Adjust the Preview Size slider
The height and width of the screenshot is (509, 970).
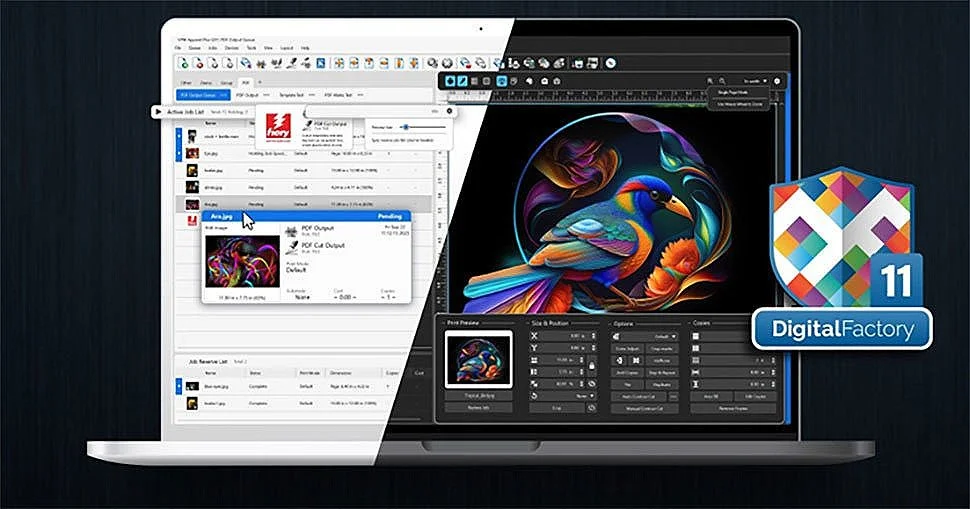[x=423, y=127]
